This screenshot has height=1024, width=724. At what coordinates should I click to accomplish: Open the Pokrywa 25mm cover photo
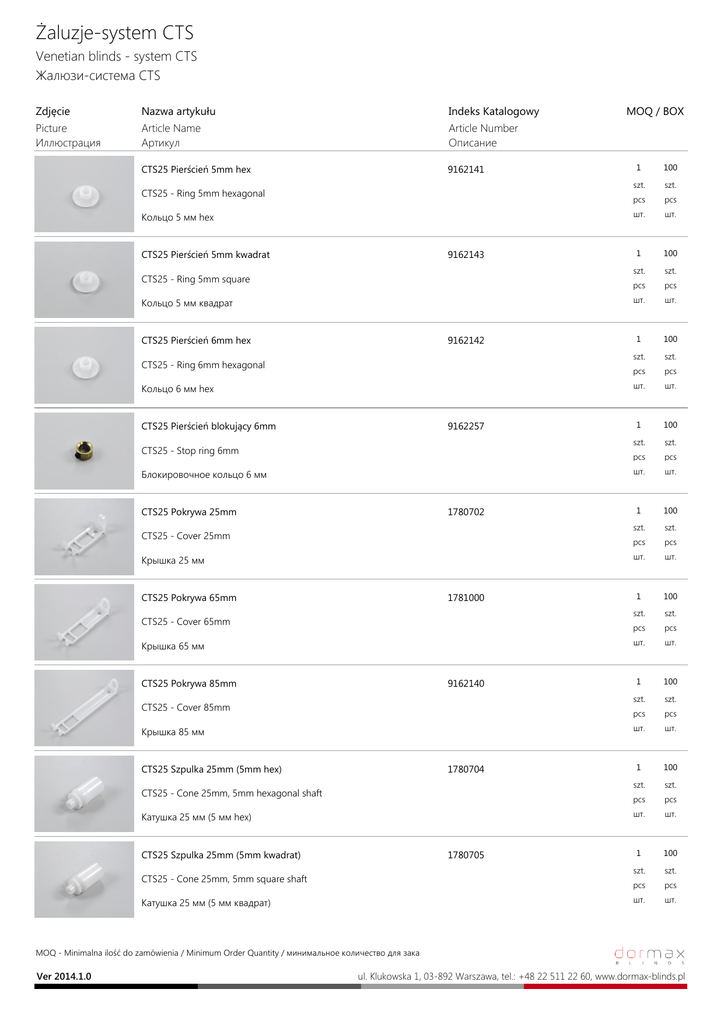tap(85, 537)
